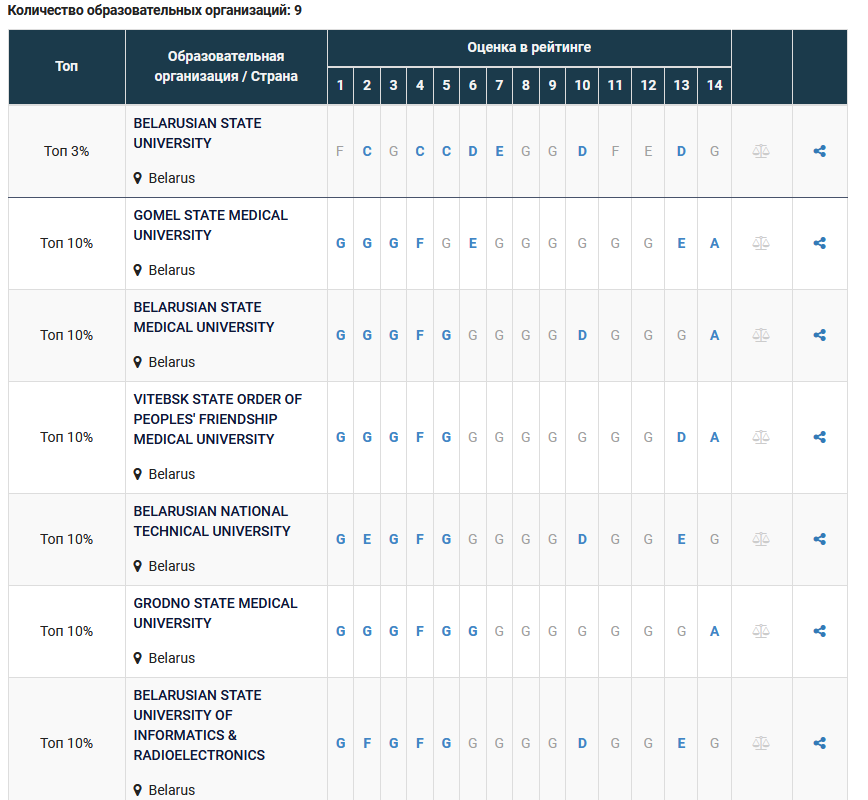Click Belarus under Vitebsk State Medical University
This screenshot has width=868, height=800.
pos(172,474)
